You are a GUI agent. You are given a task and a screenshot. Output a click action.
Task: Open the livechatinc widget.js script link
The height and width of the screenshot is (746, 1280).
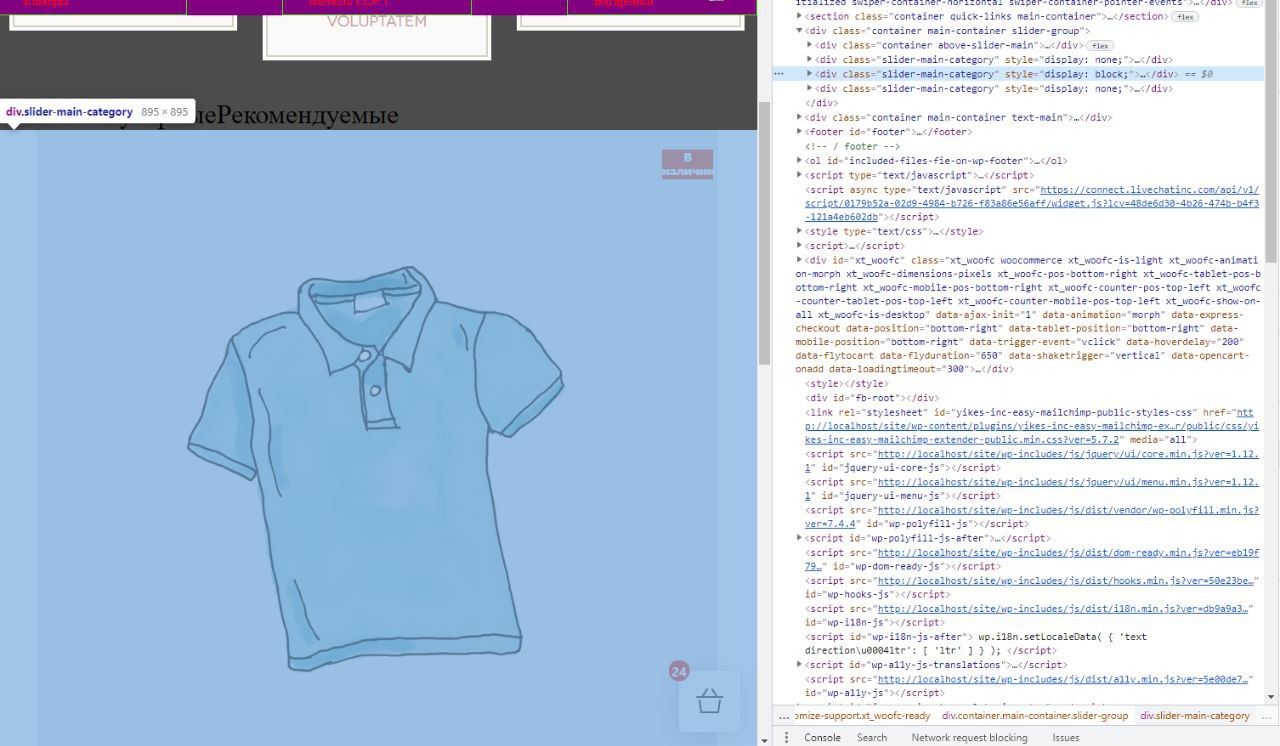[x=1032, y=203]
